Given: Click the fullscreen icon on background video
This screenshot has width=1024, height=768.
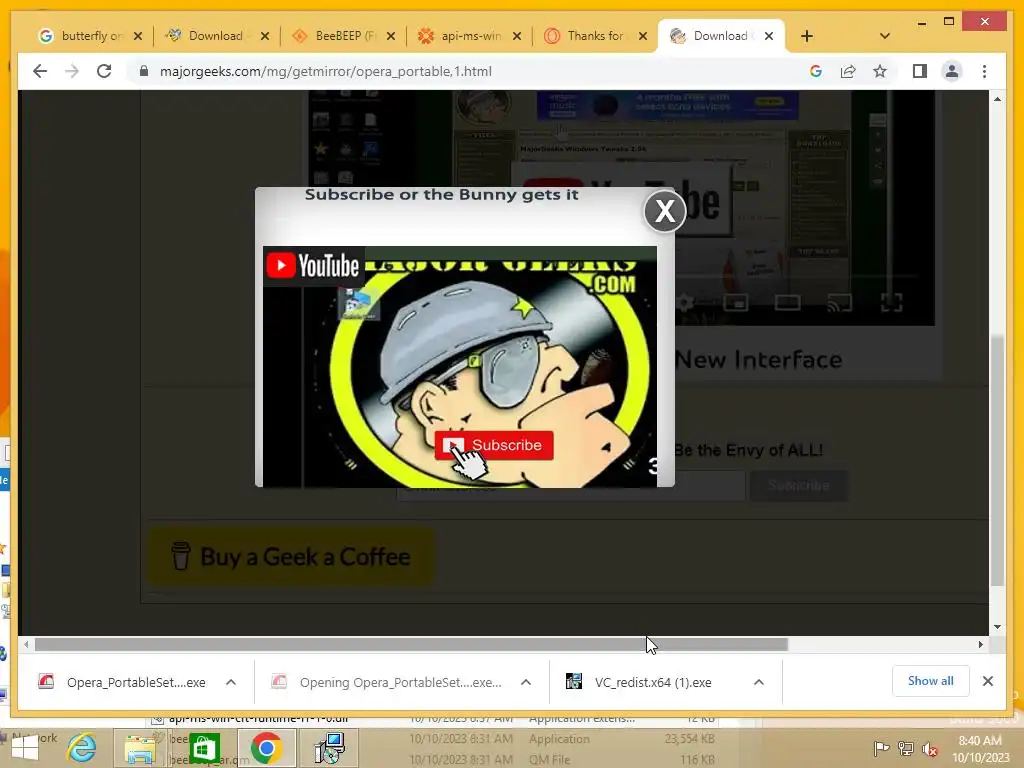Looking at the screenshot, I should (x=891, y=302).
